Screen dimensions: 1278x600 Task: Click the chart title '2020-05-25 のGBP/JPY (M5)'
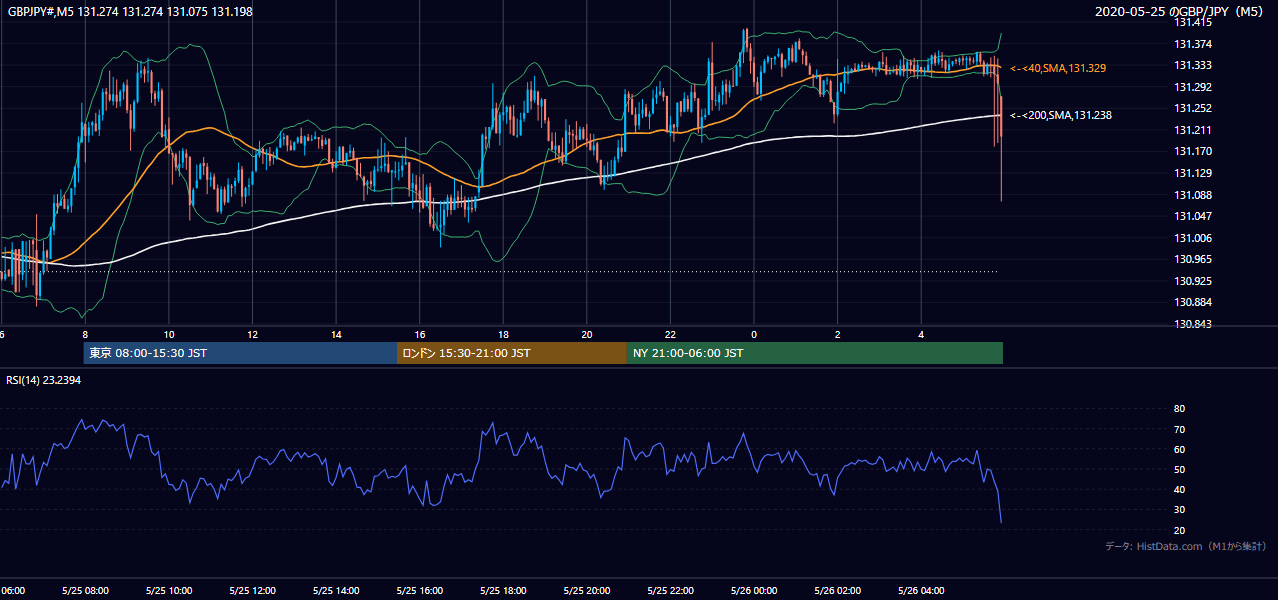(x=1181, y=11)
